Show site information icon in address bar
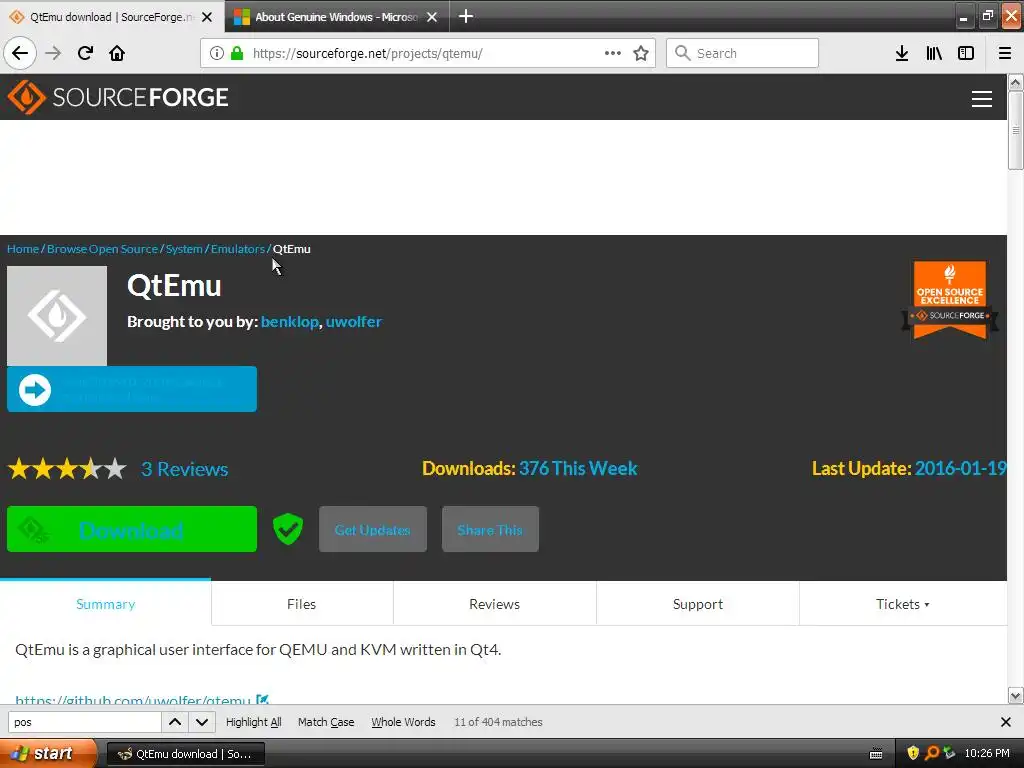 click(x=217, y=53)
